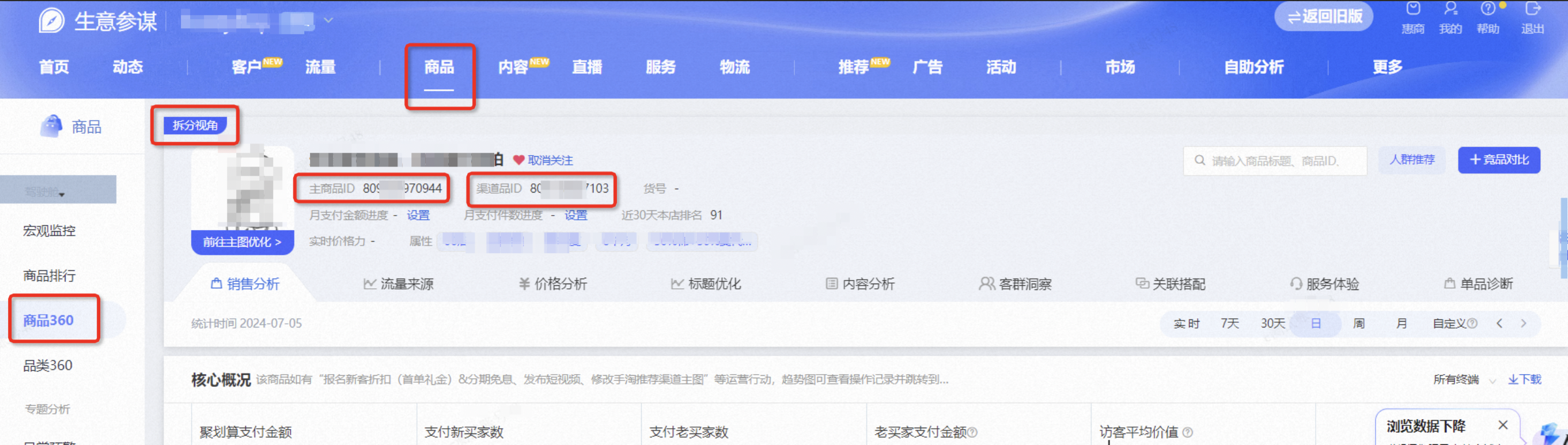This screenshot has height=445, width=1568.
Task: Select the 月 time granularity
Action: click(1401, 323)
